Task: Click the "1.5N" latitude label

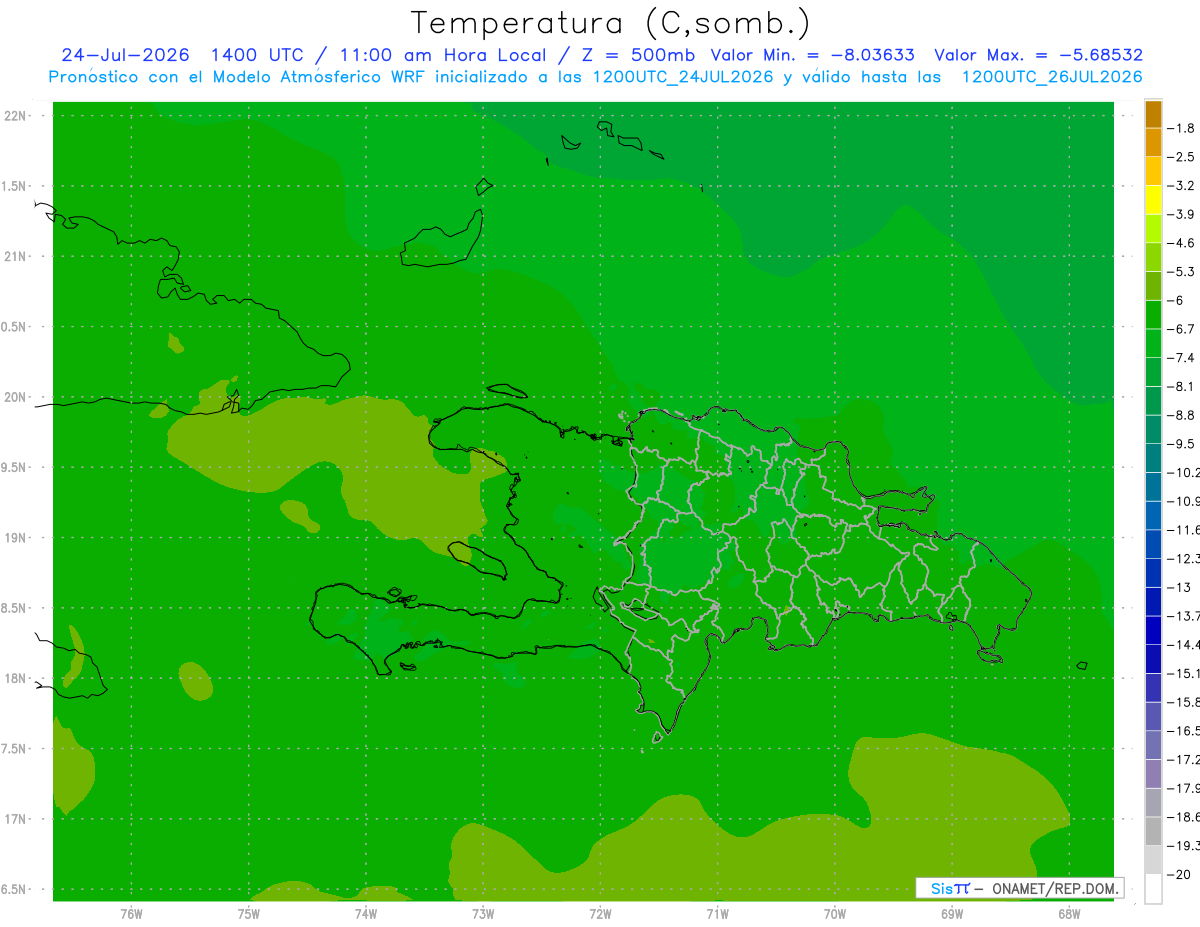Action: 15,186
